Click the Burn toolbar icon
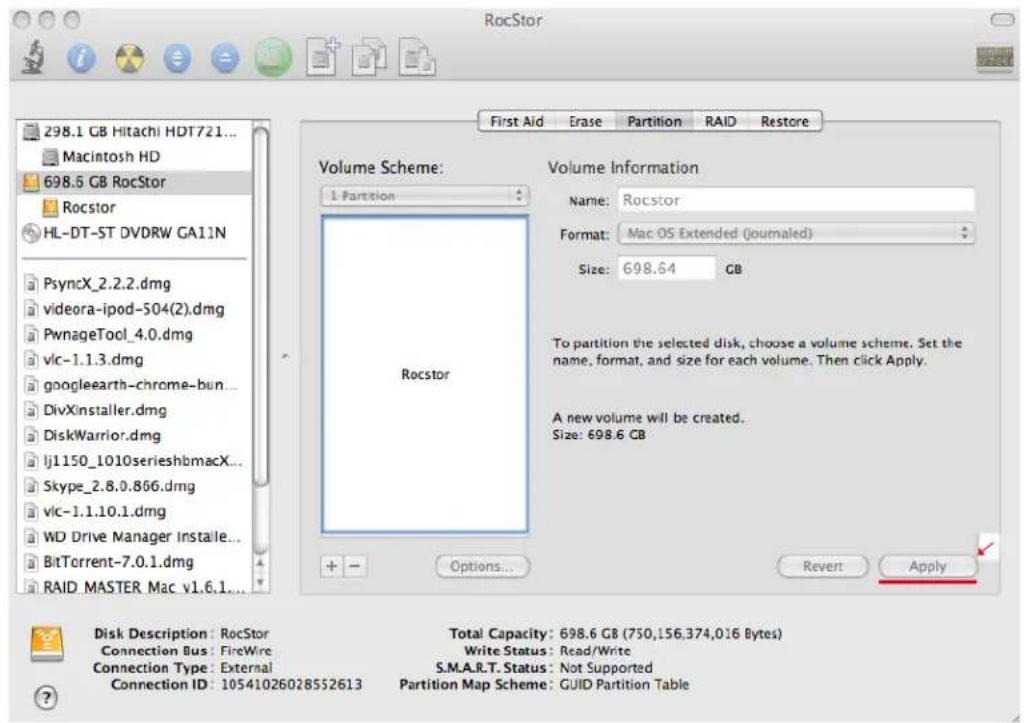 129,59
